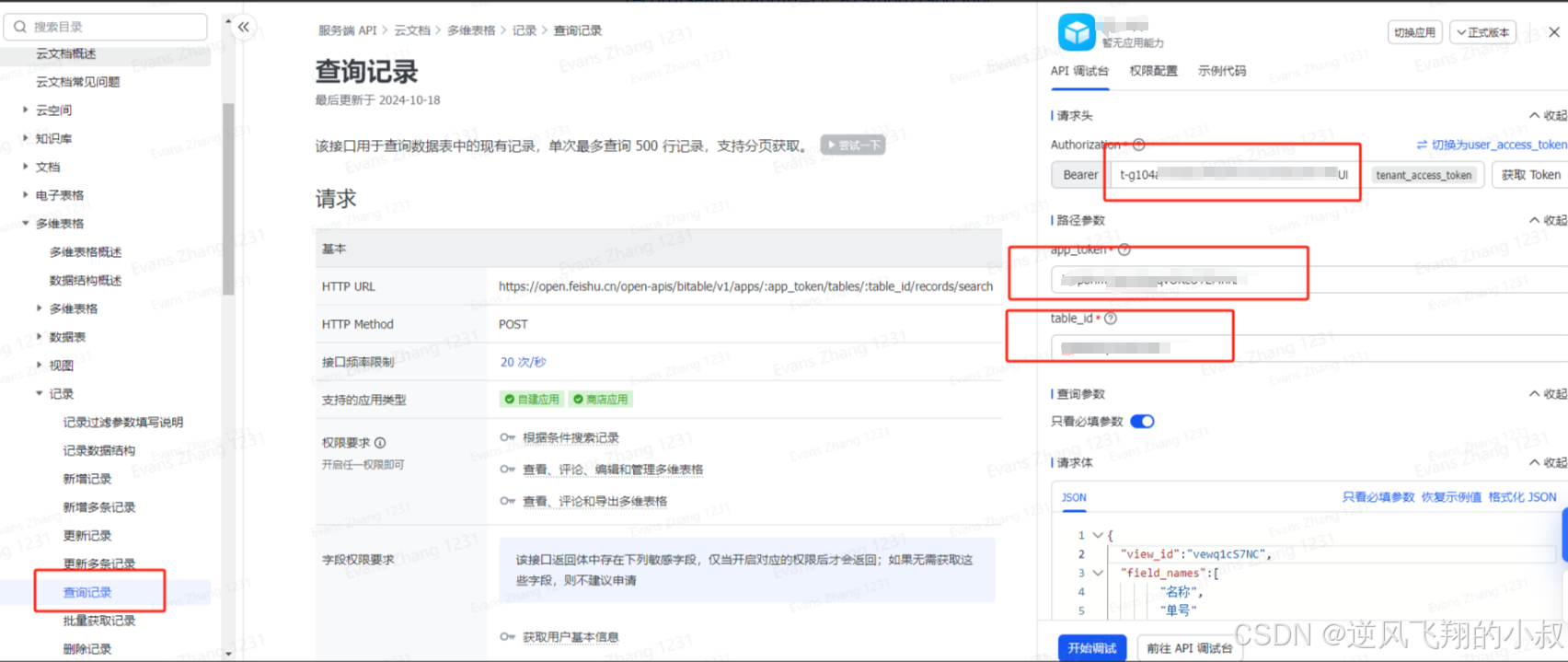Select the JSON tab in request body
This screenshot has height=662, width=1568.
[x=1074, y=497]
